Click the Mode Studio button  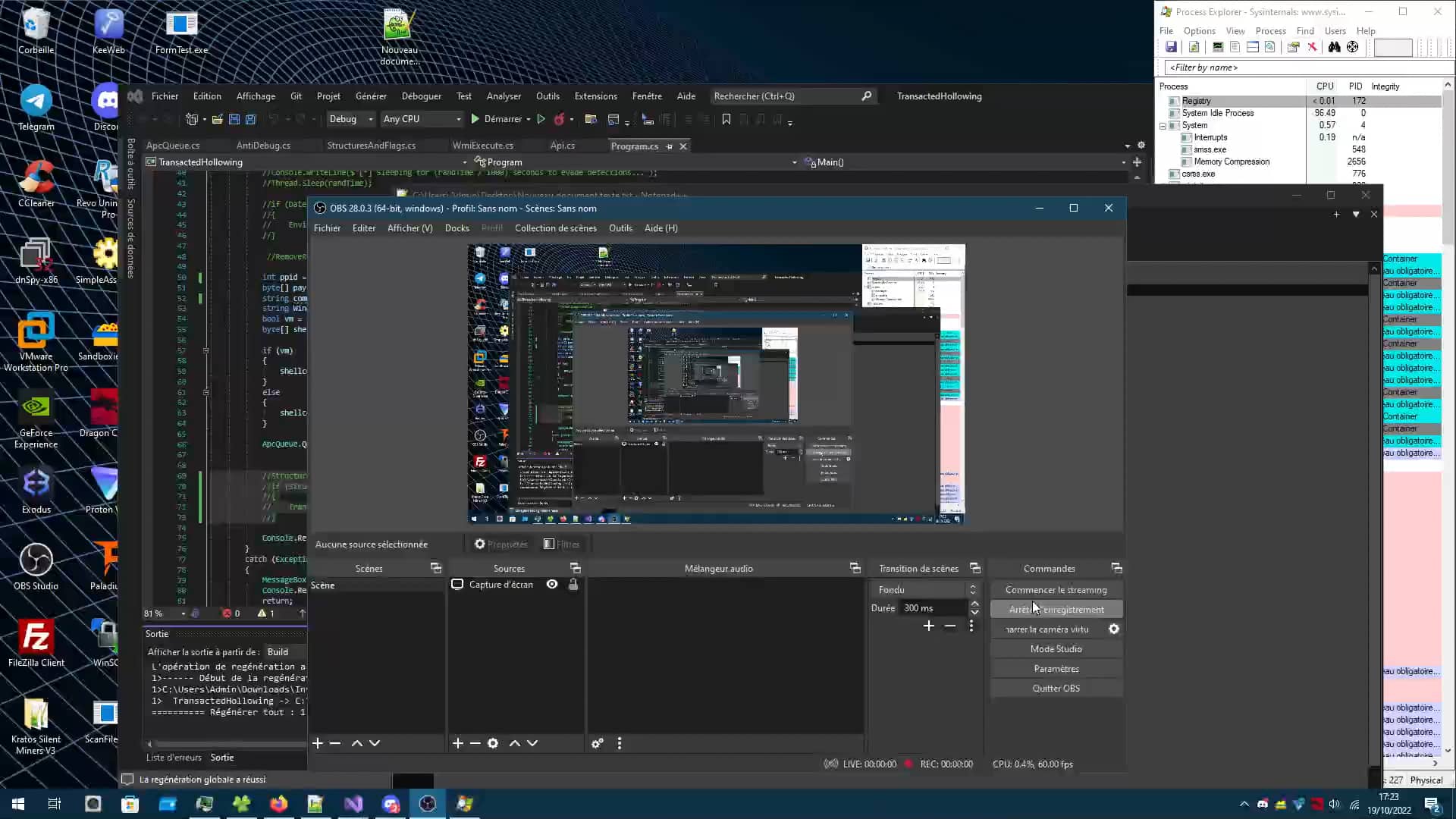[1056, 648]
